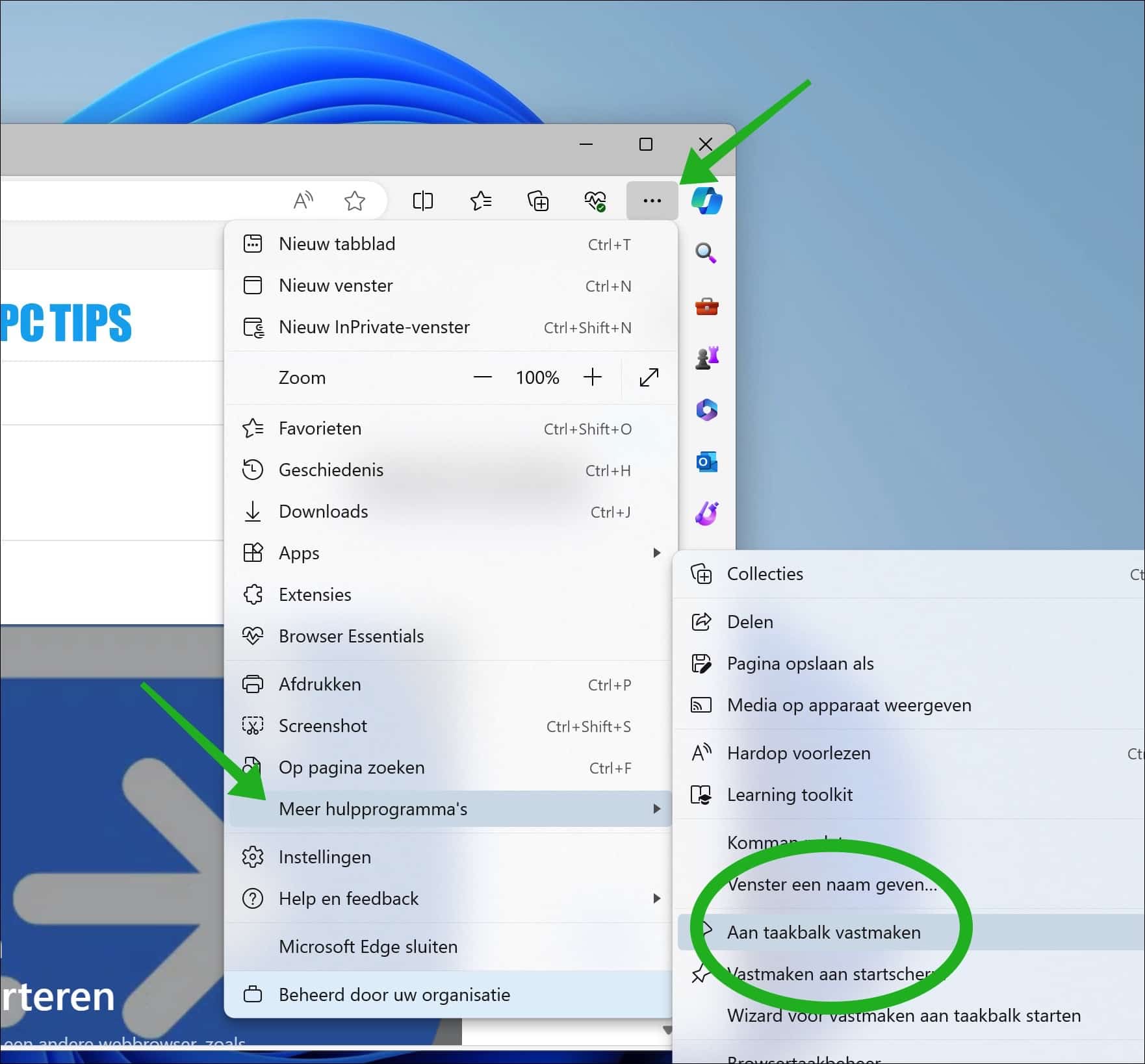Screen dimensions: 1145x1064
Task: Open the split screen toolbar icon
Action: [x=423, y=201]
